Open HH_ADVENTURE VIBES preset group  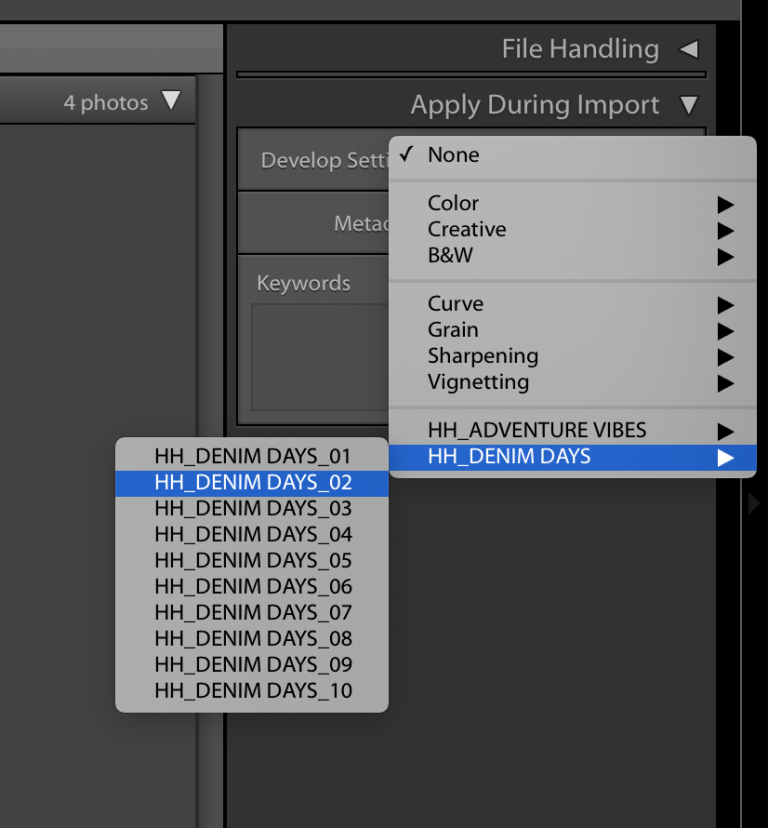(x=537, y=431)
